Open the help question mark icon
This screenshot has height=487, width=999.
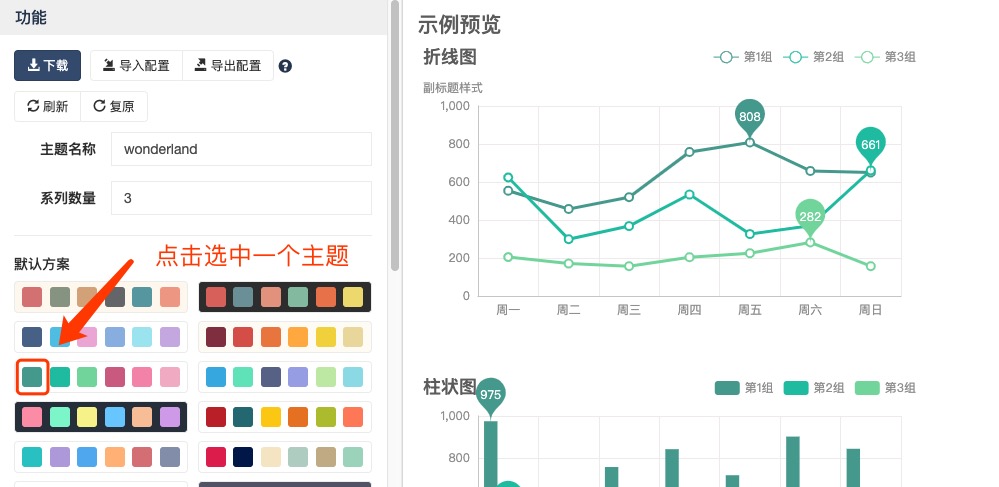tap(285, 67)
